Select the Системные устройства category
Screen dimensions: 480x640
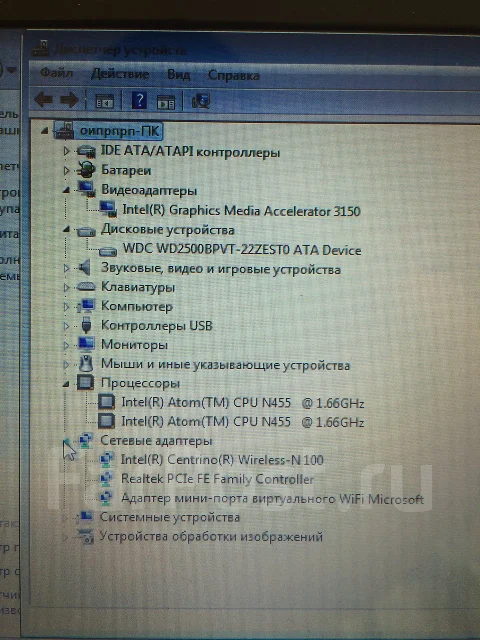170,517
